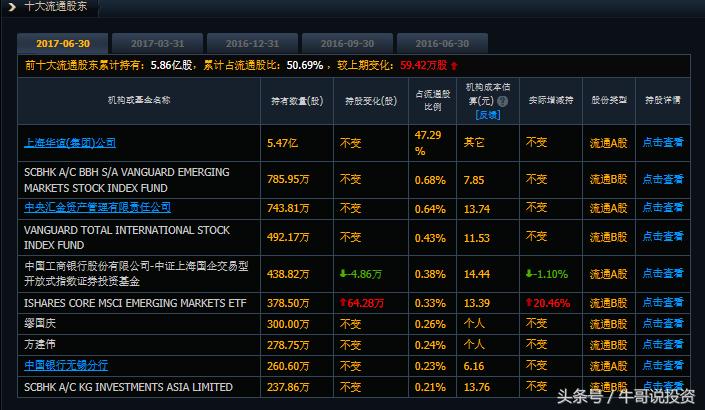
Task: Click the 5.47亿 holding value
Action: (x=282, y=143)
